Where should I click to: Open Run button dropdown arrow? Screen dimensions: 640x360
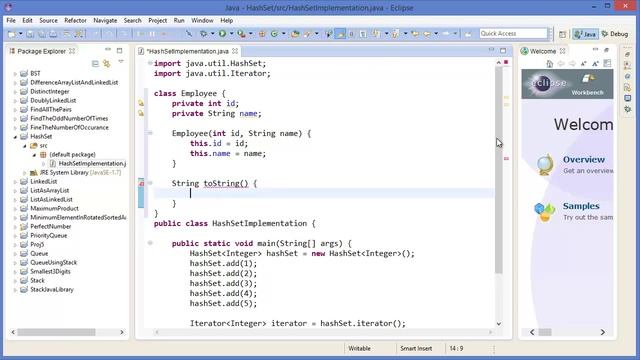(x=231, y=34)
